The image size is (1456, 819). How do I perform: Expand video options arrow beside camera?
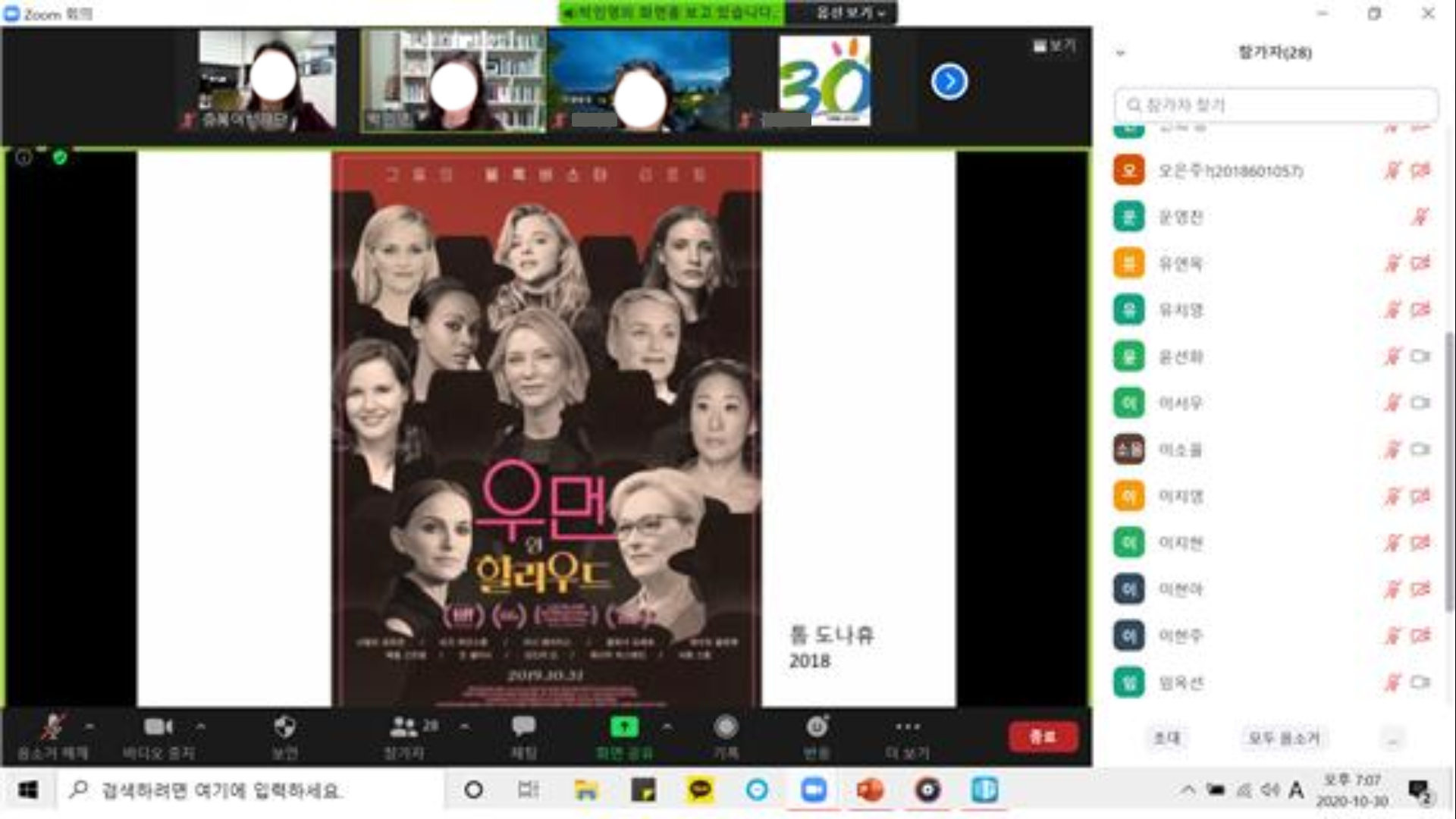(x=200, y=726)
